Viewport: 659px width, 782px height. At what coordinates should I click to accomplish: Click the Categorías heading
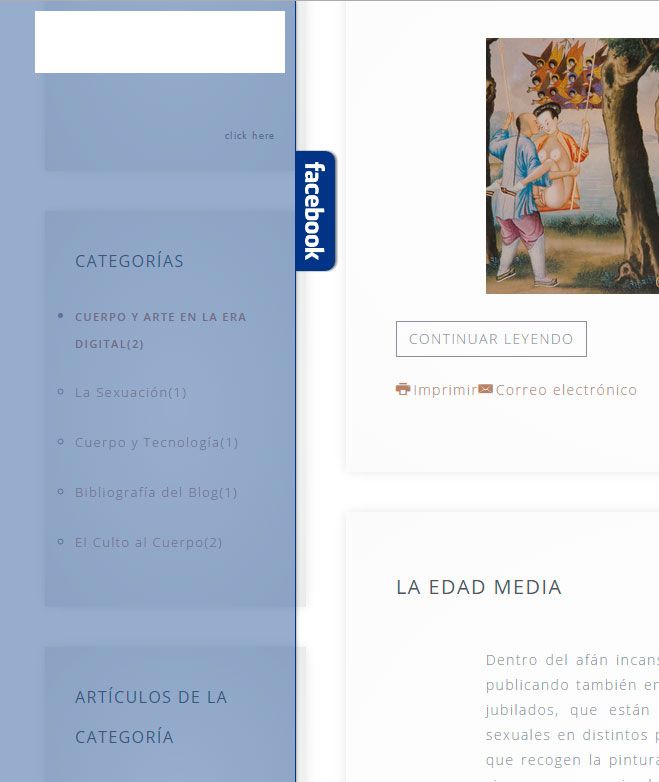[x=129, y=261]
